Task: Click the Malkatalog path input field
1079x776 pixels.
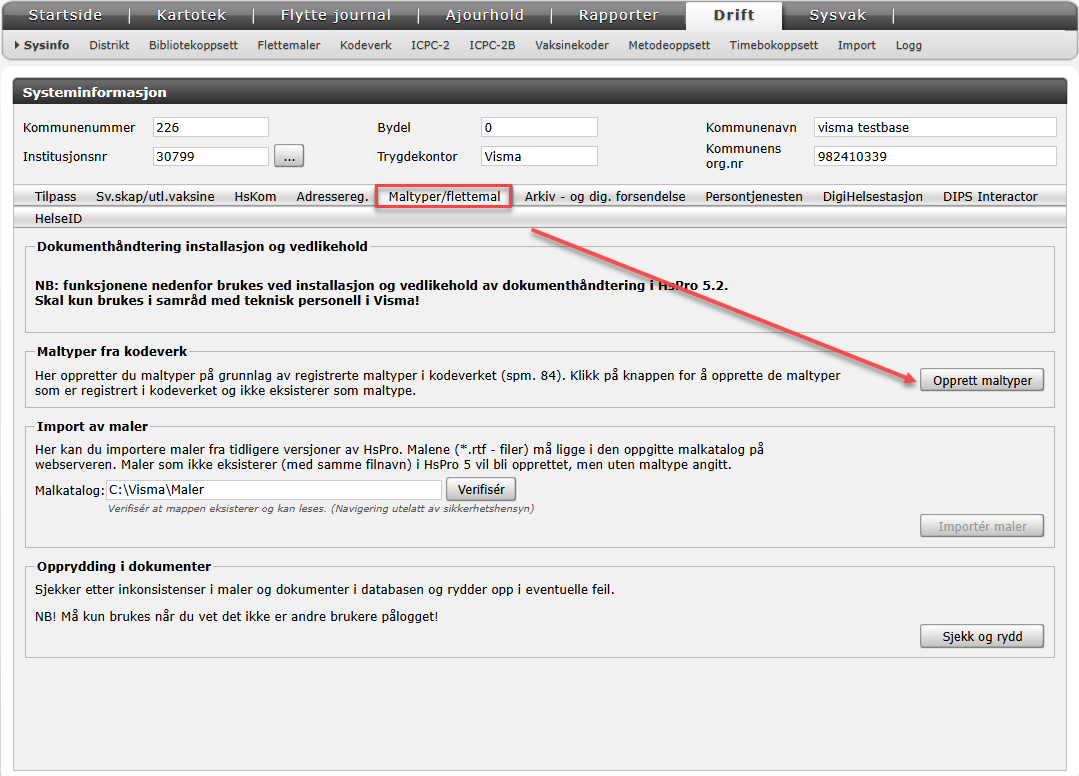Action: click(x=274, y=490)
